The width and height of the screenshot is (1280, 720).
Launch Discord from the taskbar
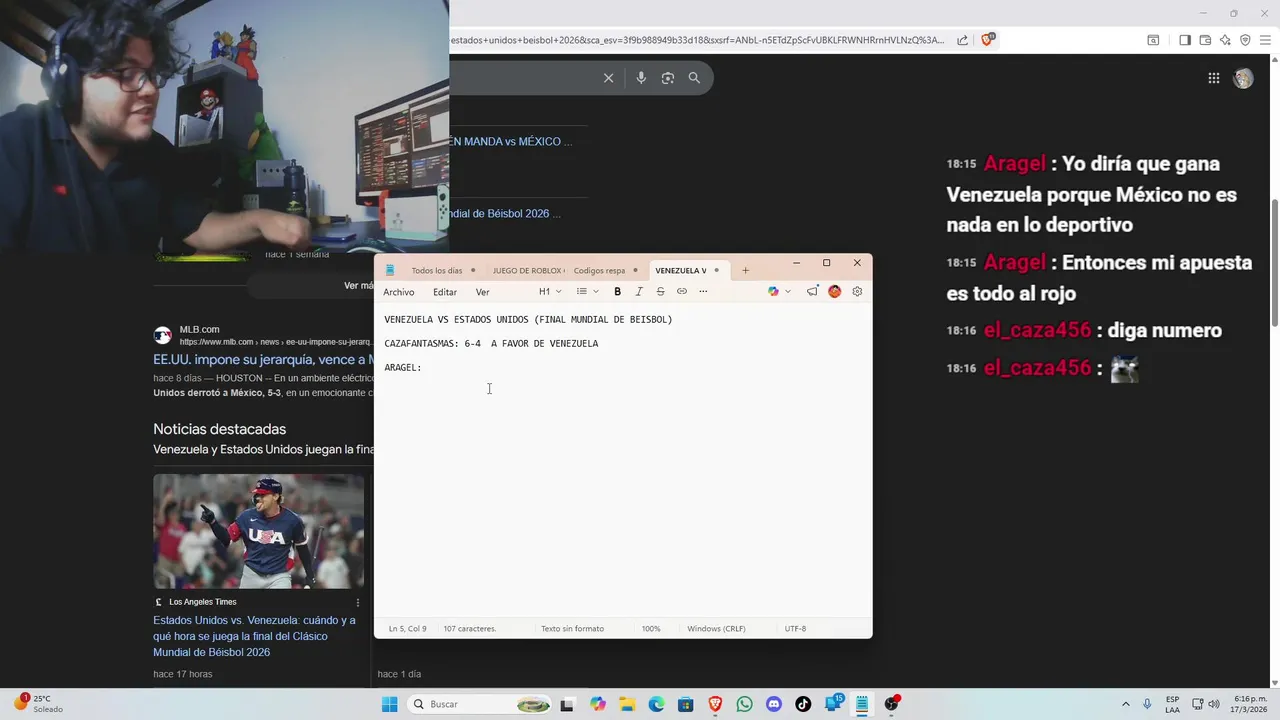point(773,704)
